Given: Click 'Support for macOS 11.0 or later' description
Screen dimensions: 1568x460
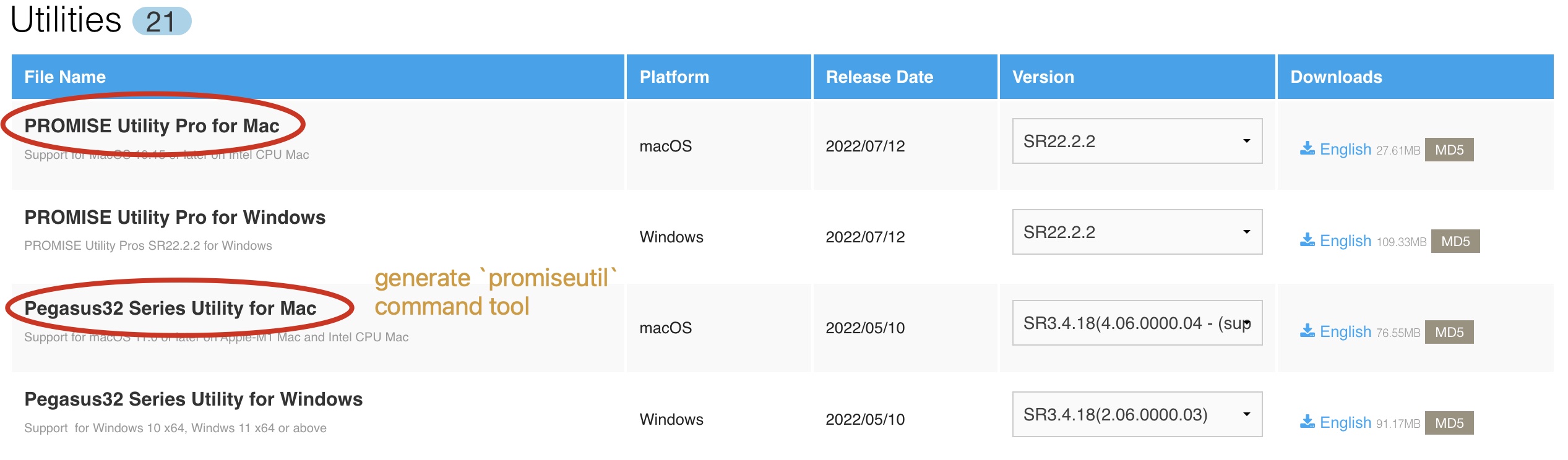Looking at the screenshot, I should 216,337.
